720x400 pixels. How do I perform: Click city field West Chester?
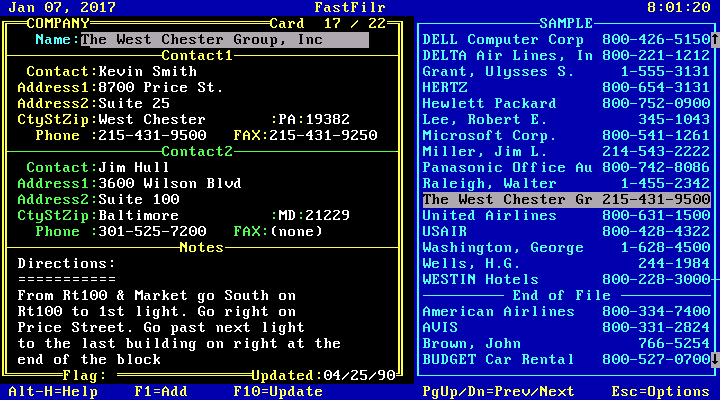pyautogui.click(x=152, y=119)
